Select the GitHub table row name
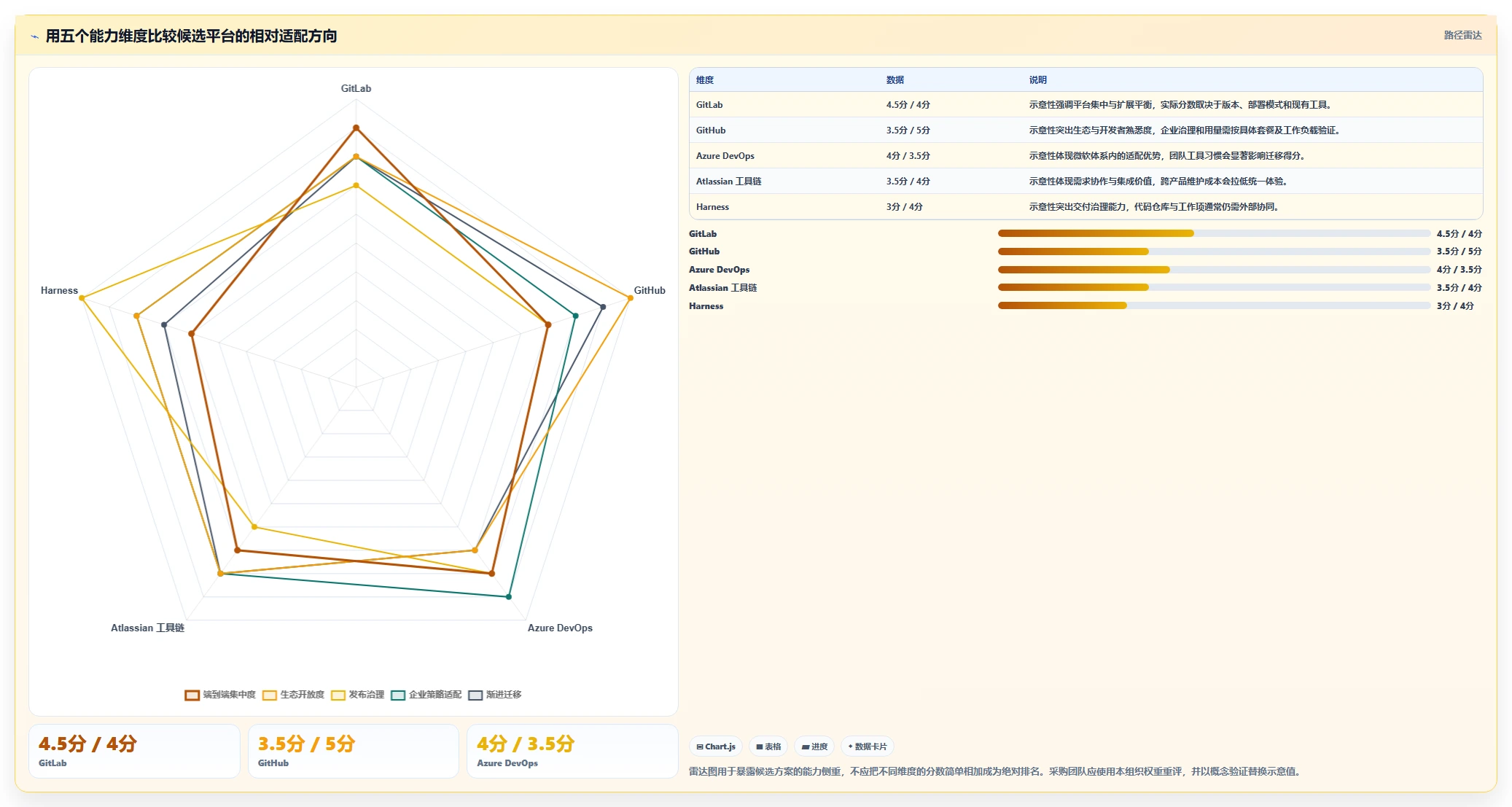Viewport: 1512px width, 807px height. pyautogui.click(x=711, y=130)
